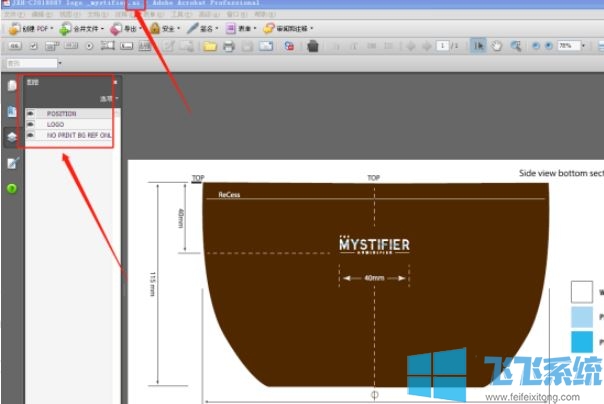Open the Bookmarks panel icon in sidebar
This screenshot has width=604, height=404.
12,112
